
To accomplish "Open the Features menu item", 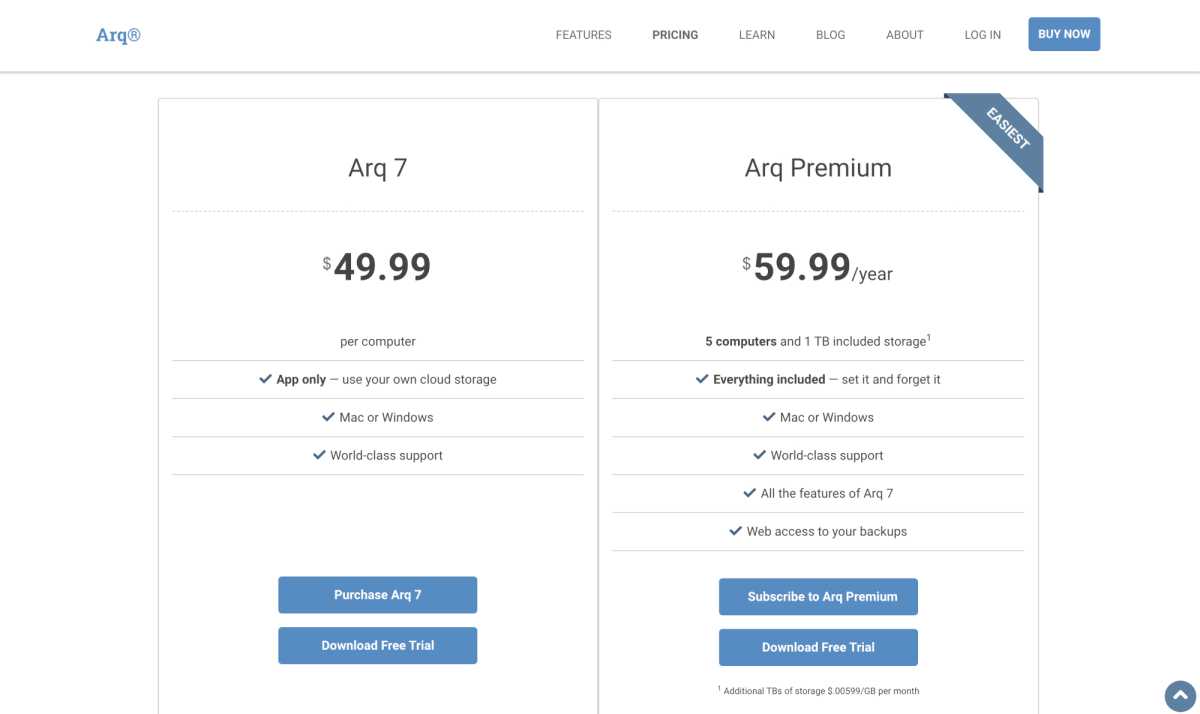I will click(584, 35).
